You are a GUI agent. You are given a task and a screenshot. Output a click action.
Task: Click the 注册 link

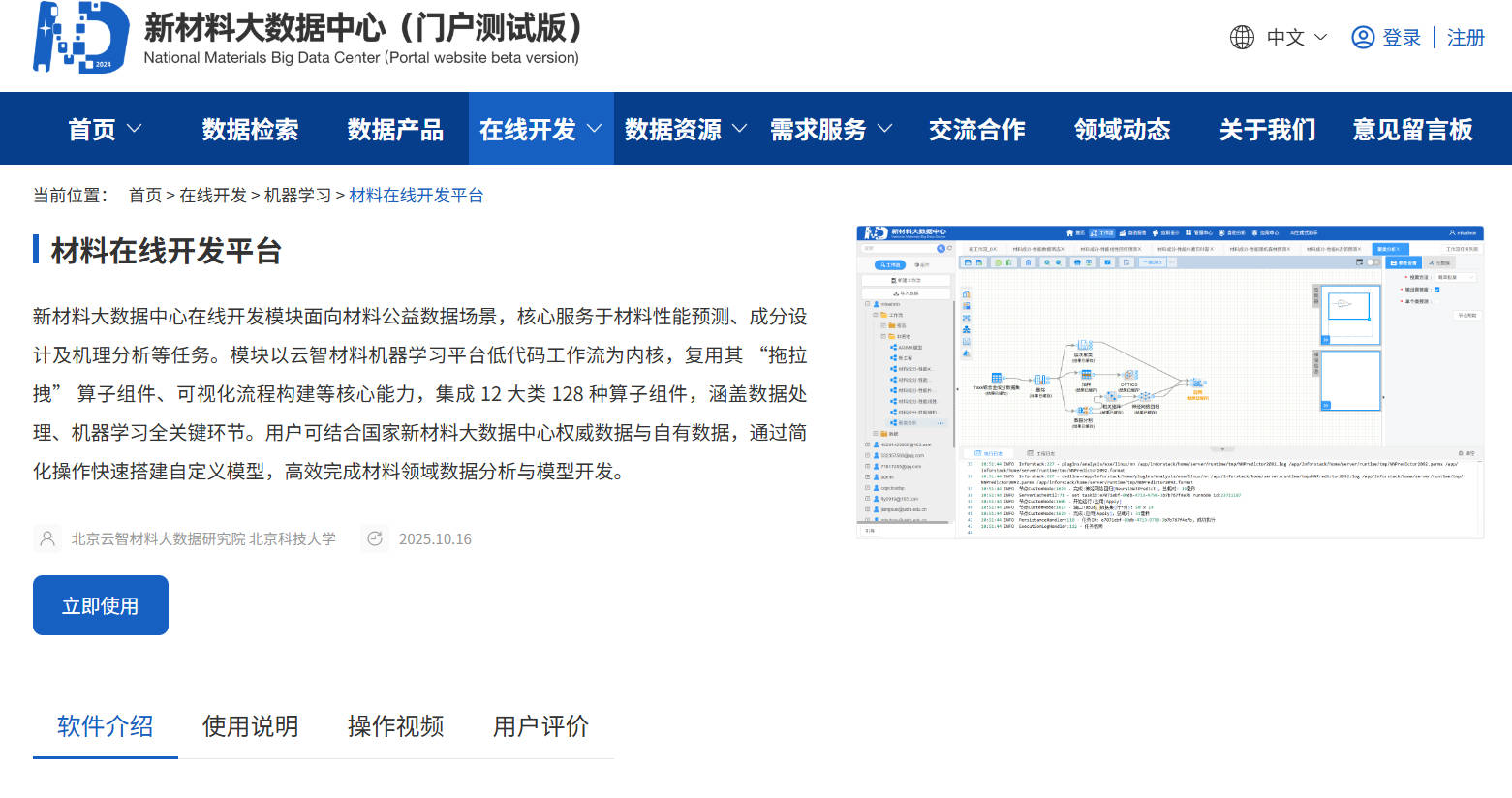1465,37
